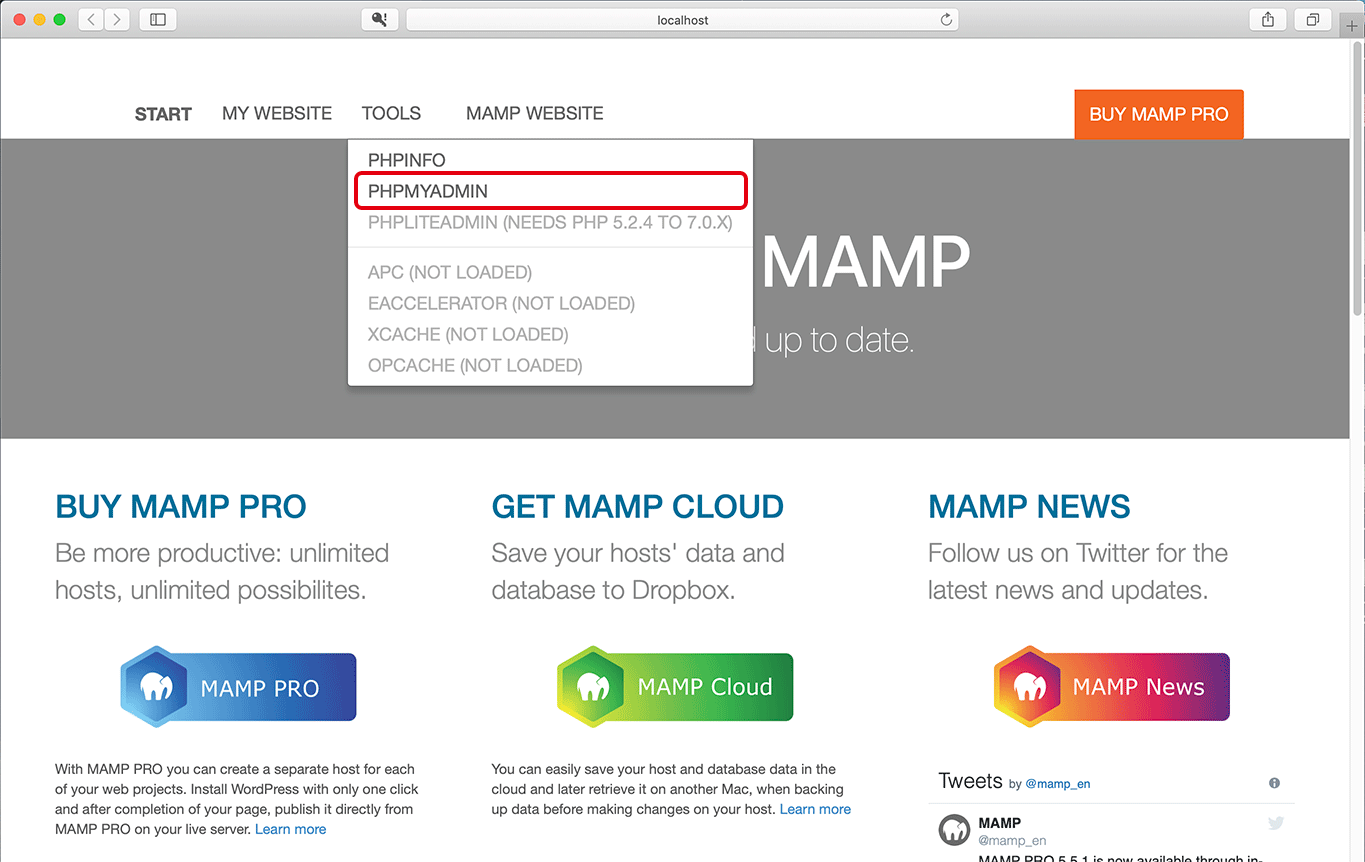This screenshot has height=862, width=1365.
Task: Open the @mamp_en link beside Tweets
Action: (1058, 784)
